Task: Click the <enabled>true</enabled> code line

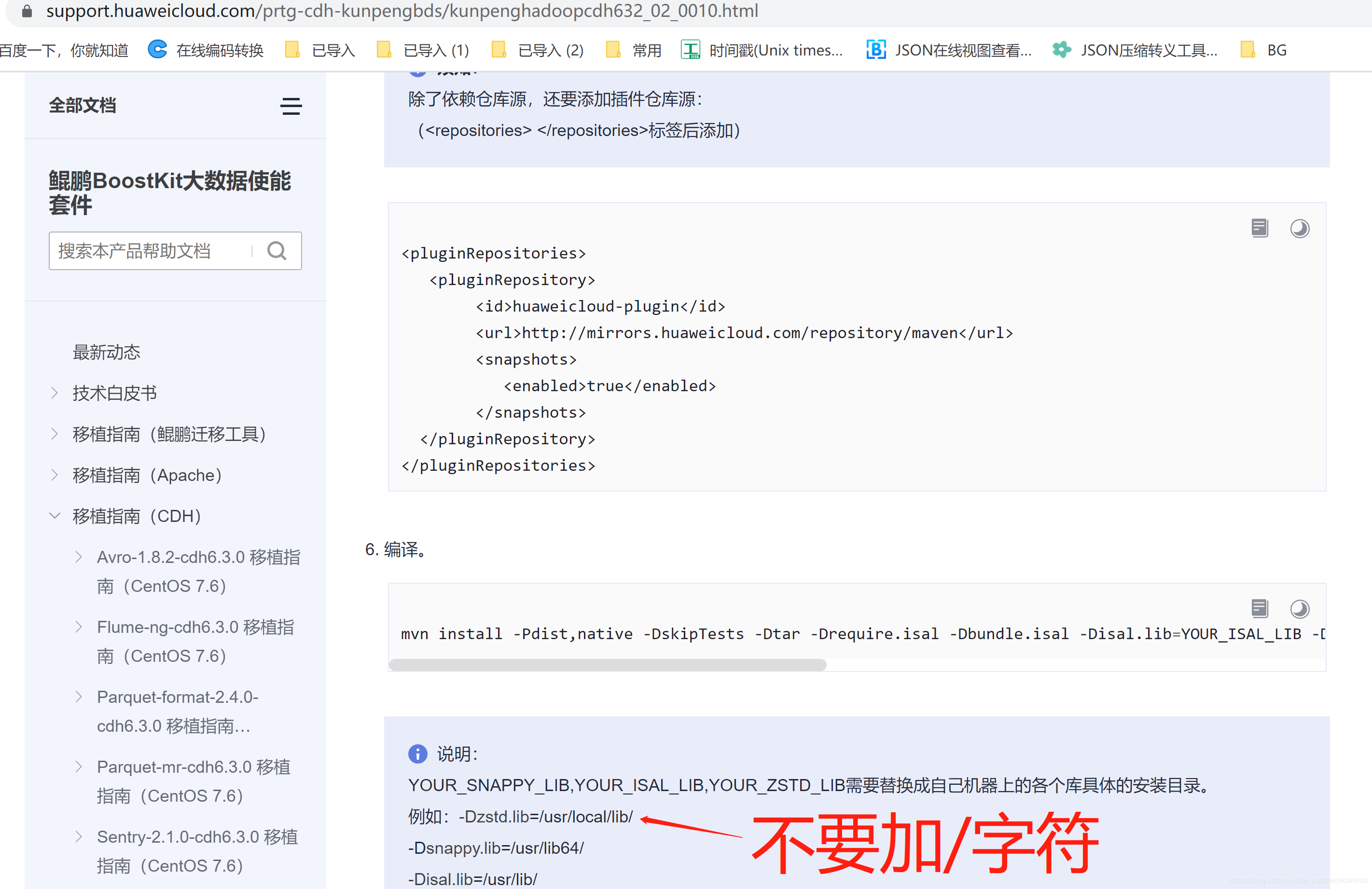Action: point(610,385)
